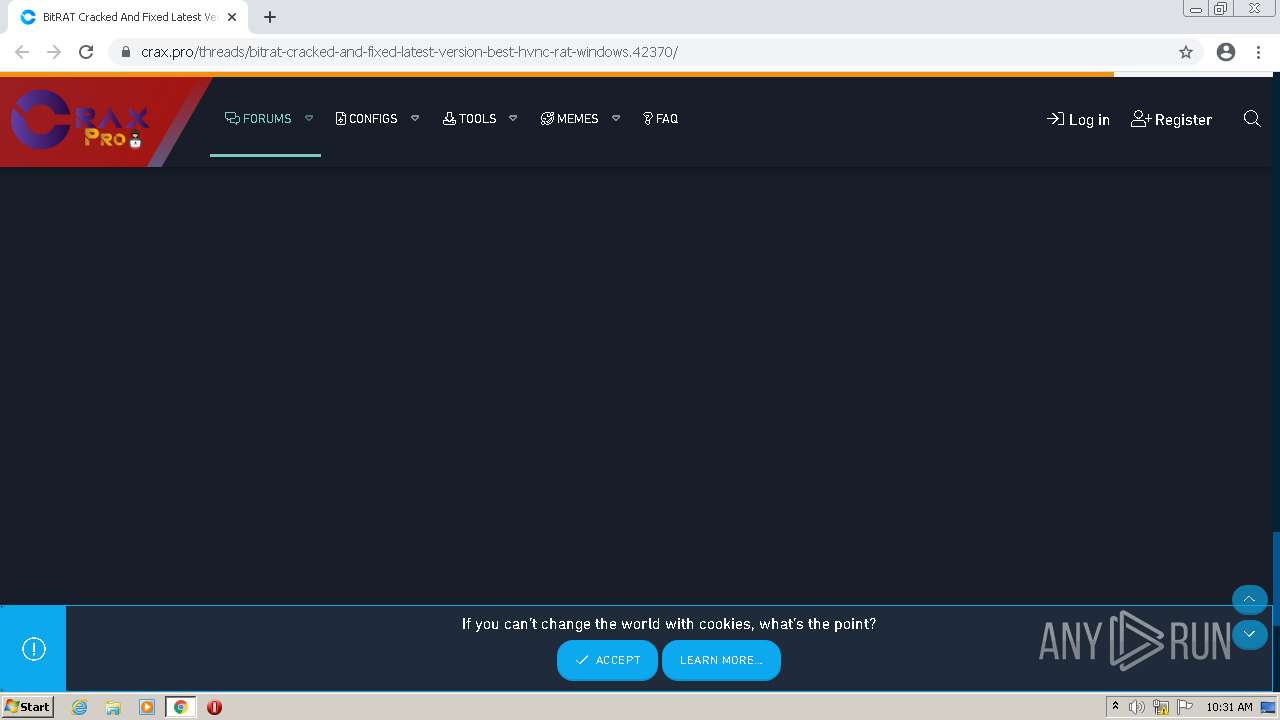The image size is (1280, 720).
Task: Jump to page bottom with down-arrow button
Action: (1249, 634)
